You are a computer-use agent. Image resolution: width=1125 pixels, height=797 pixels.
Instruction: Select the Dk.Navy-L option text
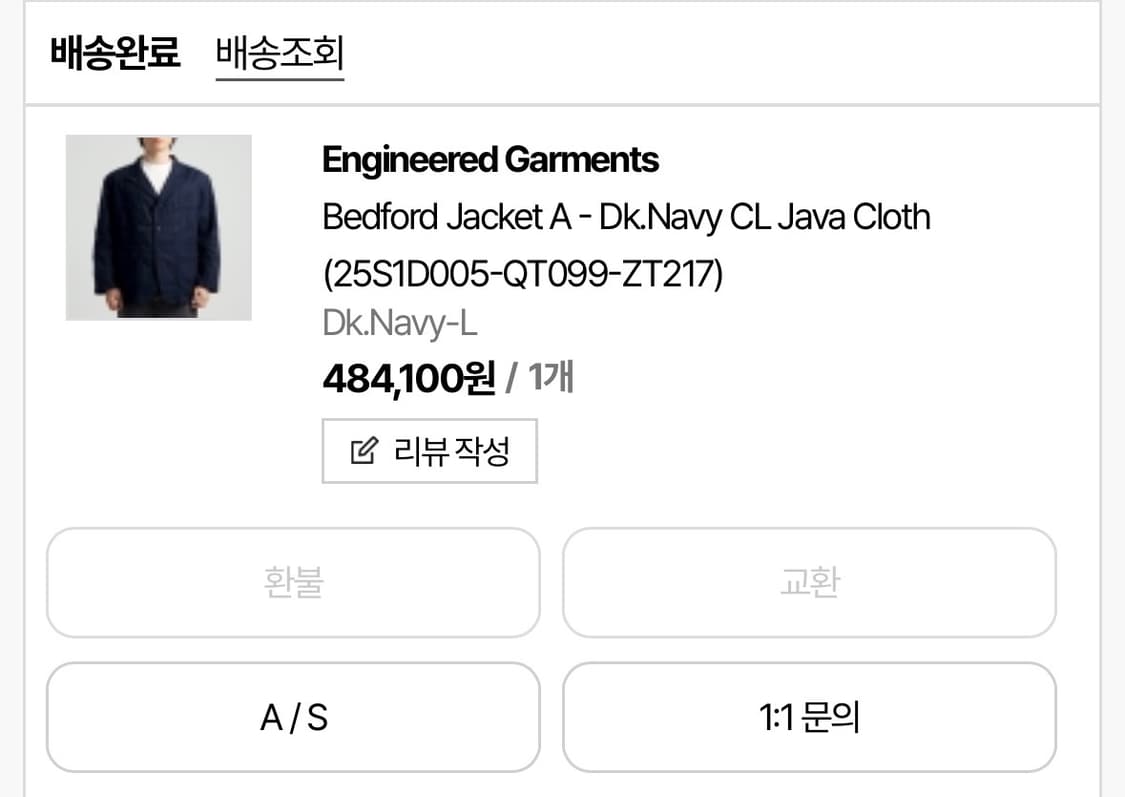pos(399,323)
